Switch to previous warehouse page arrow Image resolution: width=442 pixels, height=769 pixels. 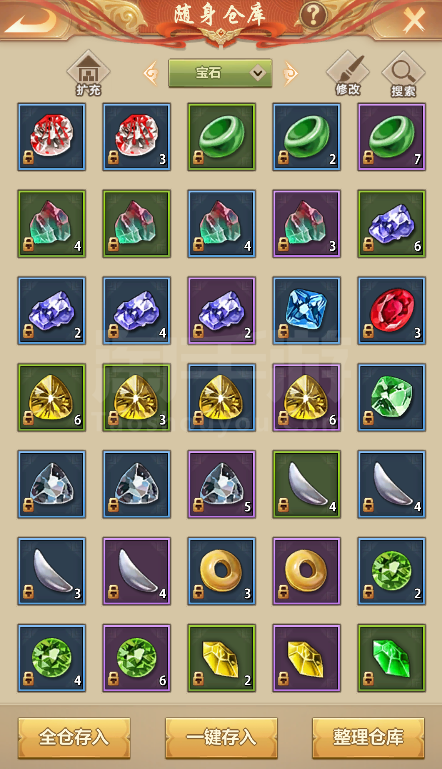click(x=151, y=74)
